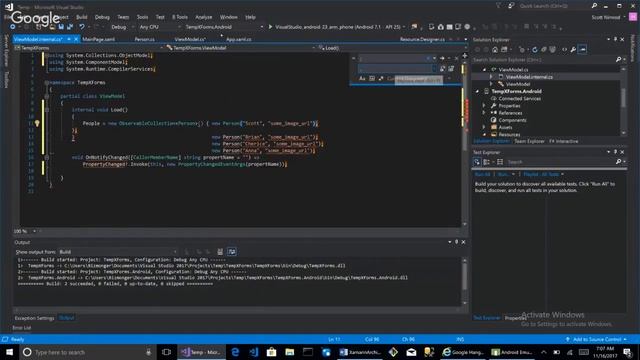This screenshot has height=360, width=640.
Task: Switch to the Person.cs editor tab
Action: coord(144,39)
